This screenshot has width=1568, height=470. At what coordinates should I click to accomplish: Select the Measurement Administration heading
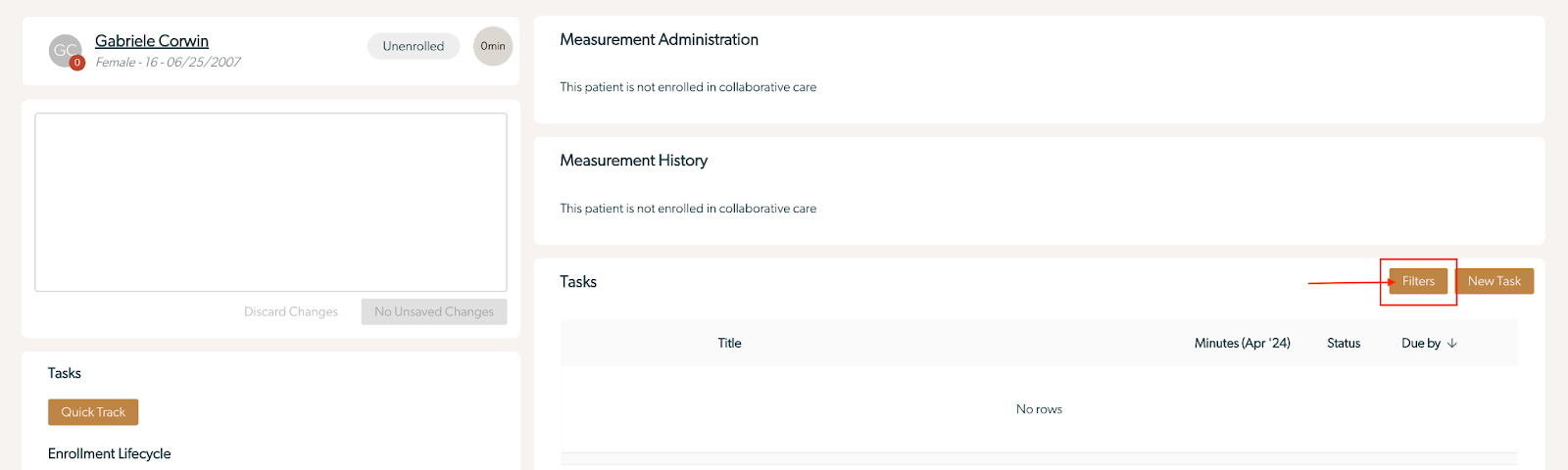coord(660,40)
